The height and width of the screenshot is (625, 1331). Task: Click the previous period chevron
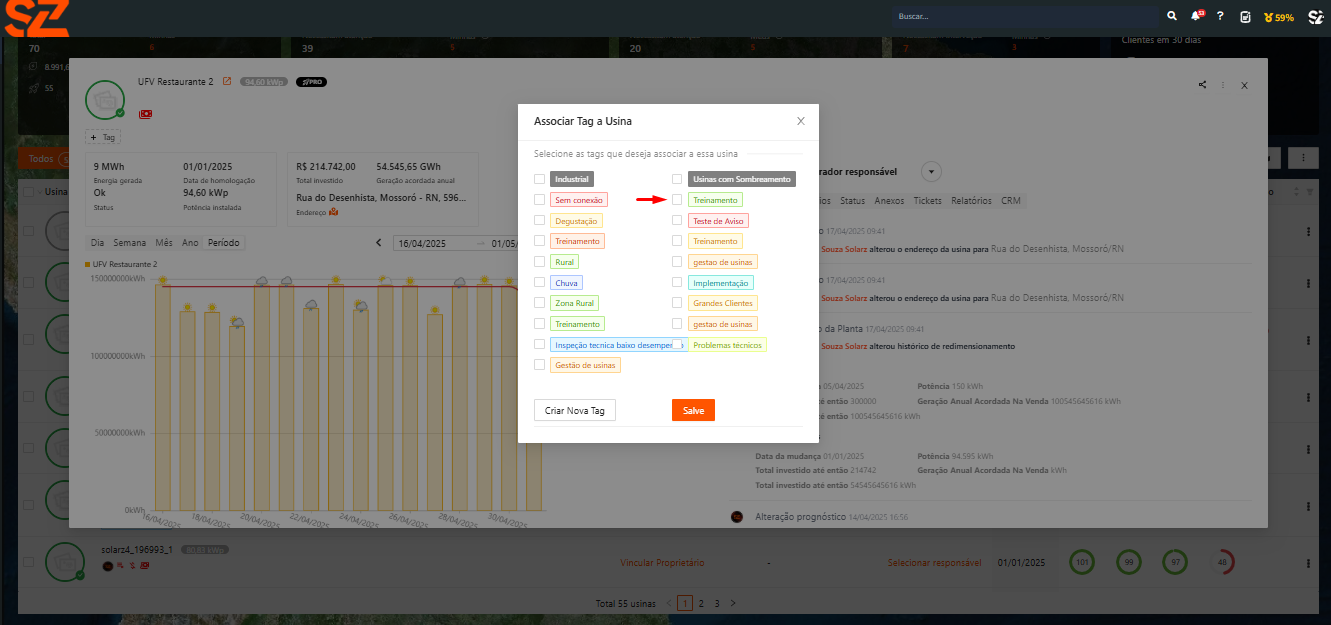[379, 243]
